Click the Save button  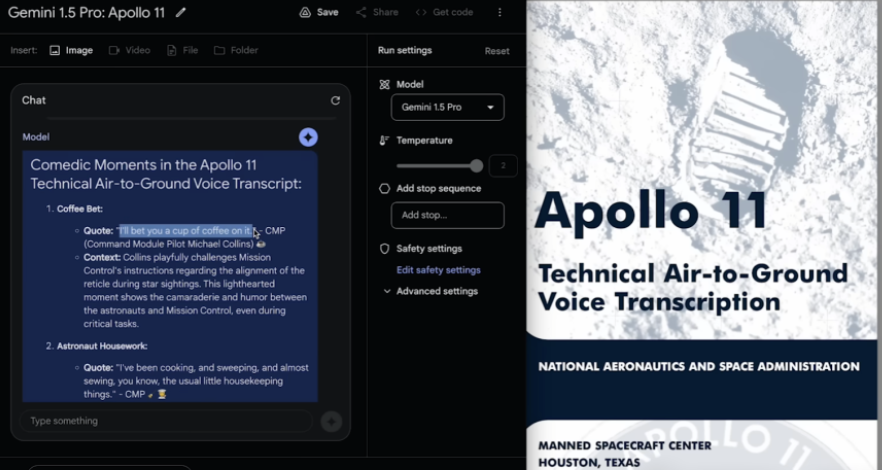coord(319,12)
